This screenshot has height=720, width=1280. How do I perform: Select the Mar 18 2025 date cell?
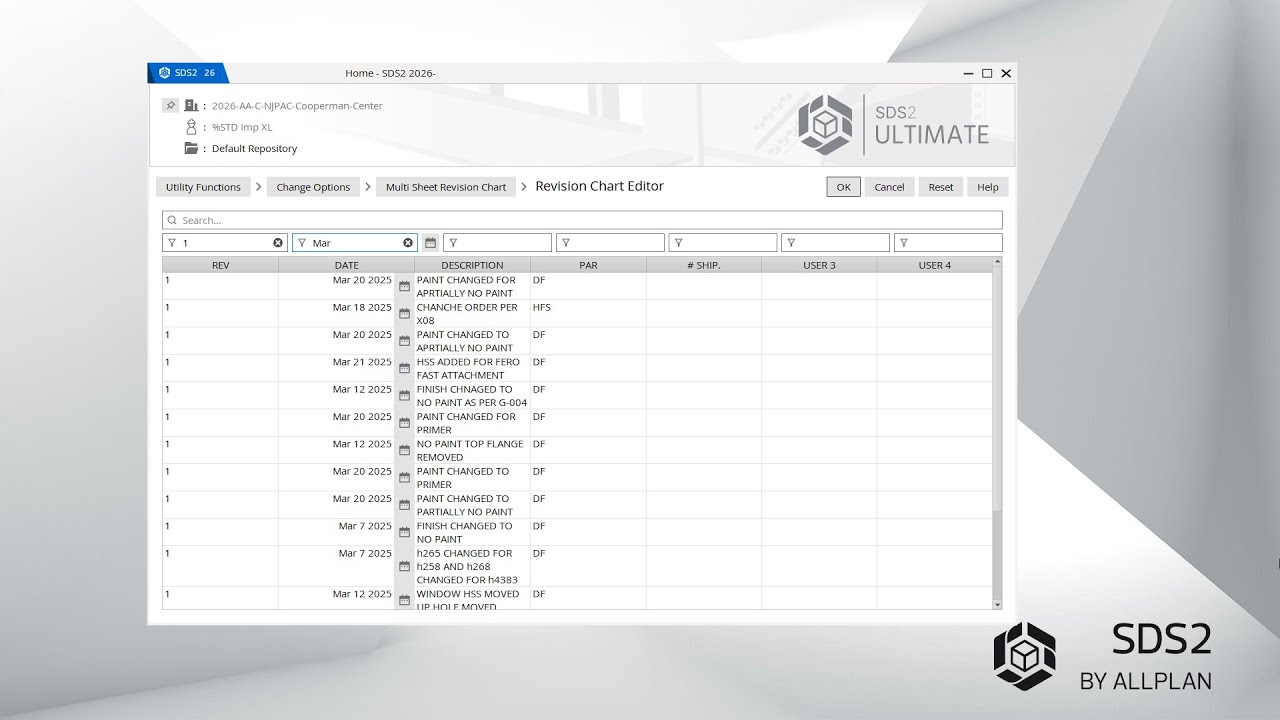point(337,313)
